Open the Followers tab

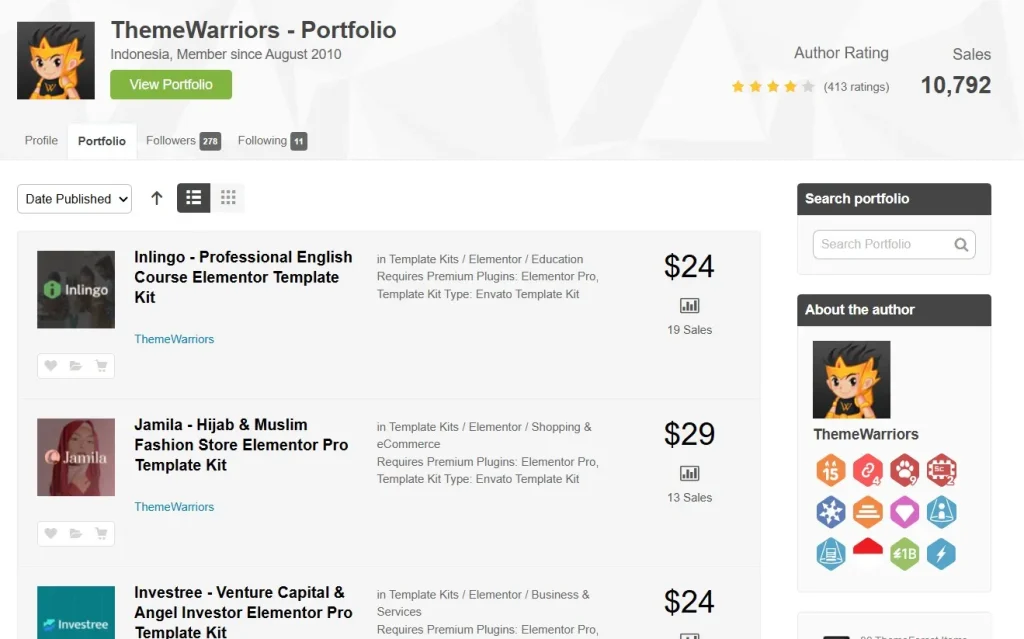(x=183, y=141)
